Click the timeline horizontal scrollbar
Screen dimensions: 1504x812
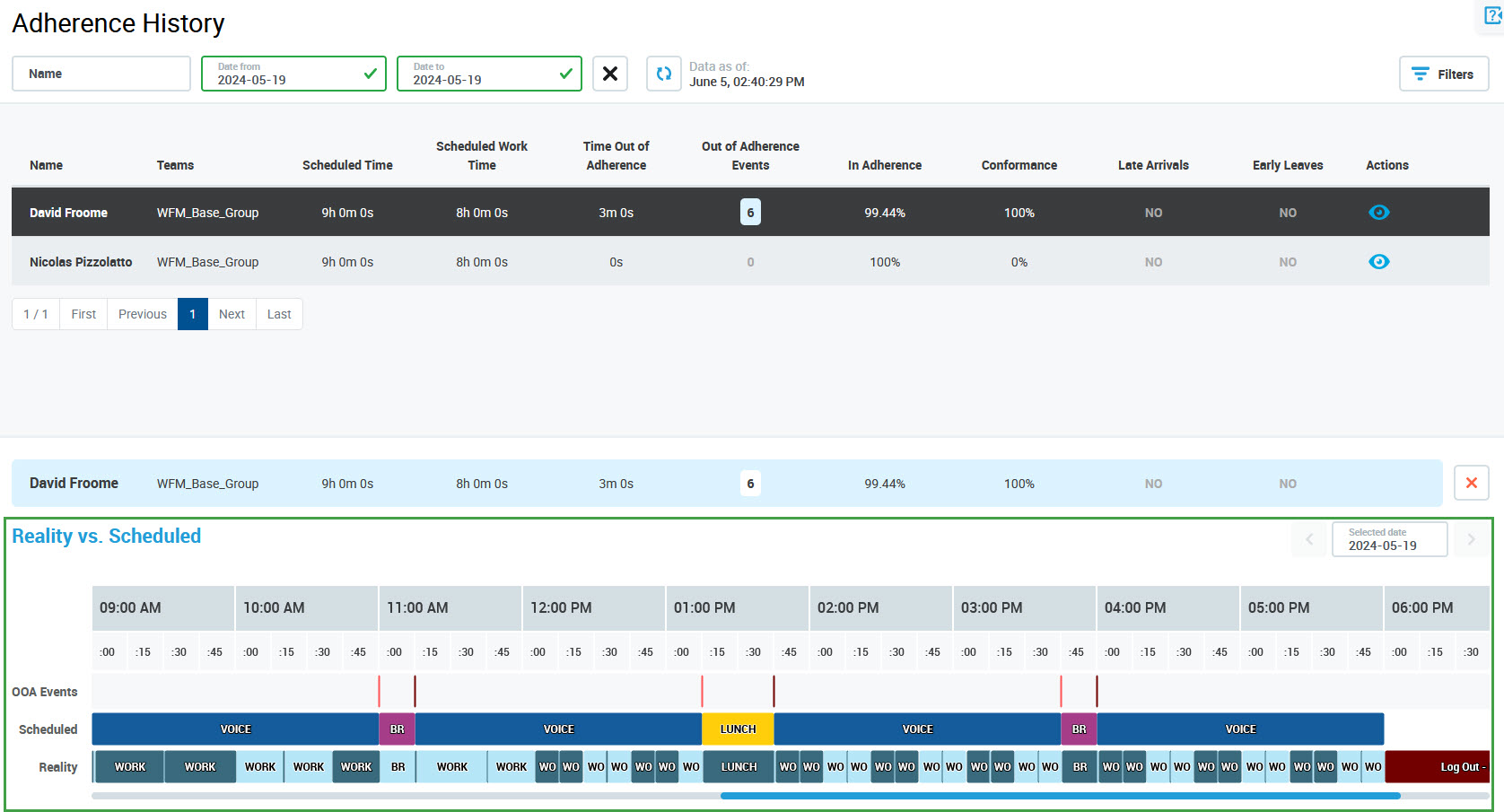pos(1059,796)
